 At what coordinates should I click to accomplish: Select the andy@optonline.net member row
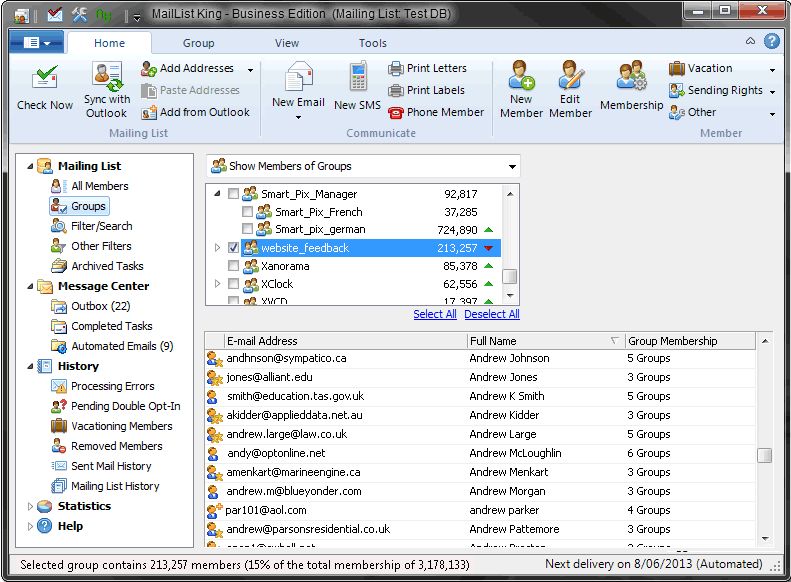480,453
